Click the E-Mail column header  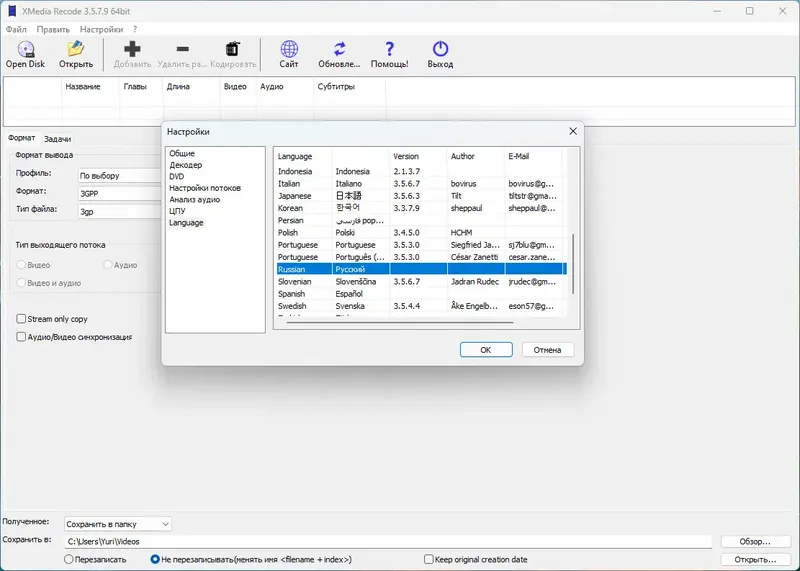click(x=533, y=156)
